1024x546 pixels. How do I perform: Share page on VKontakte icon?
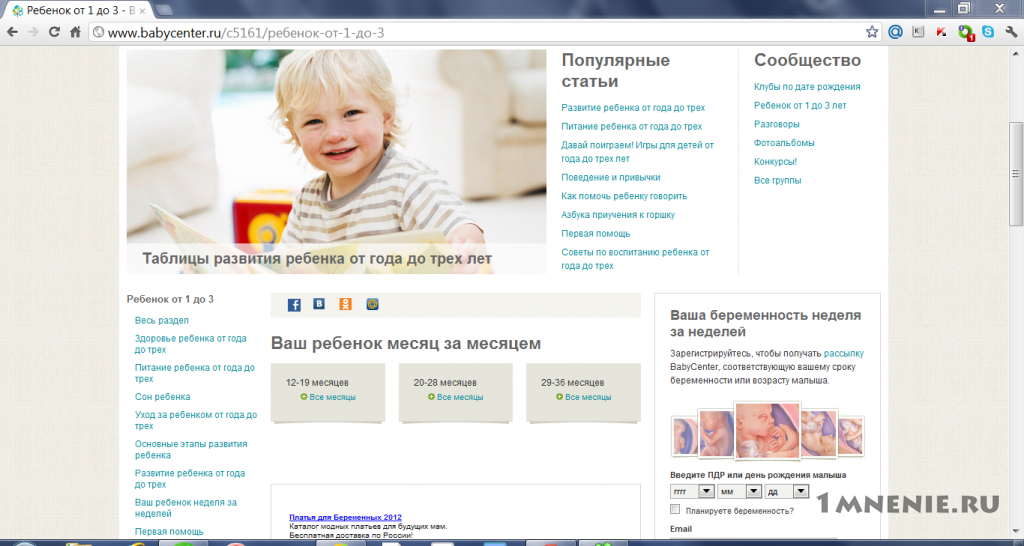[x=319, y=304]
